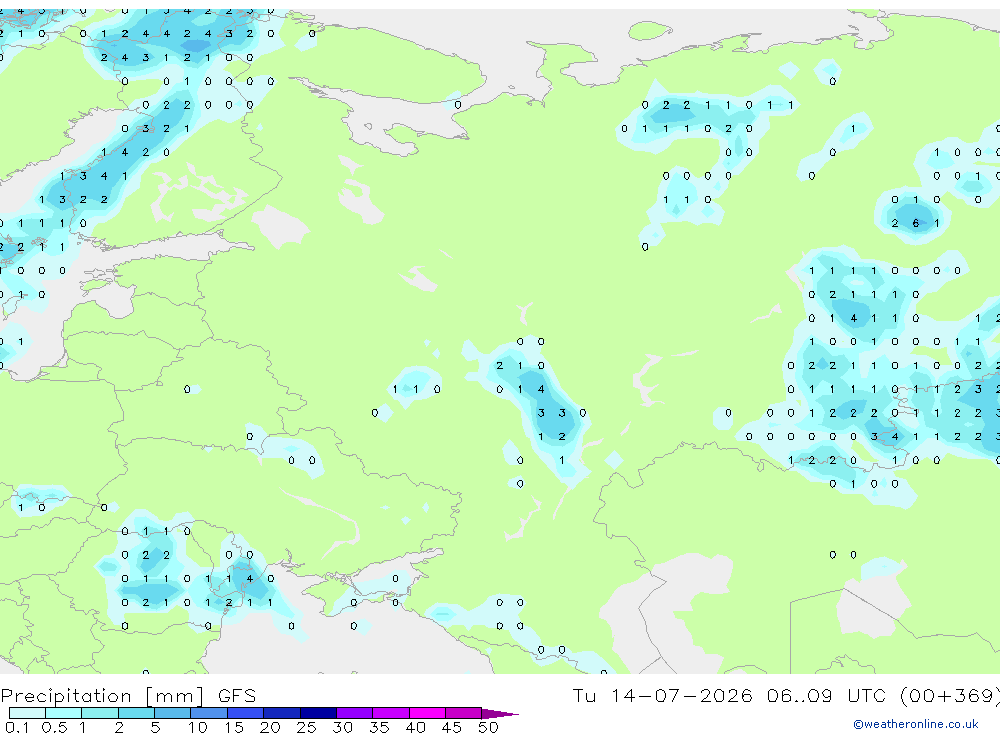The width and height of the screenshot is (1000, 733).
Task: Click the 15–20 mm blue legend swatch
Action: [x=245, y=713]
